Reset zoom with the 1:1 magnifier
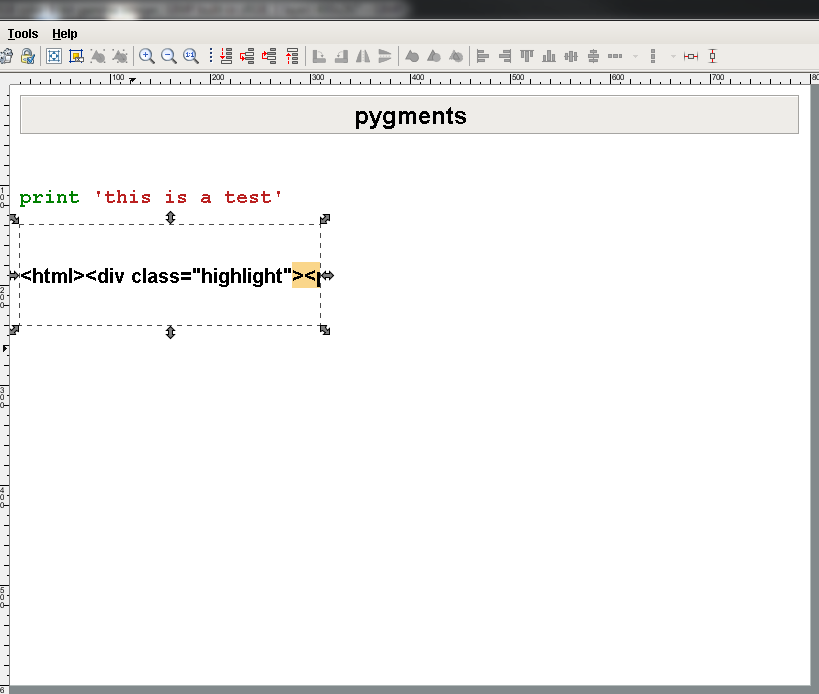The image size is (819, 694). [191, 56]
